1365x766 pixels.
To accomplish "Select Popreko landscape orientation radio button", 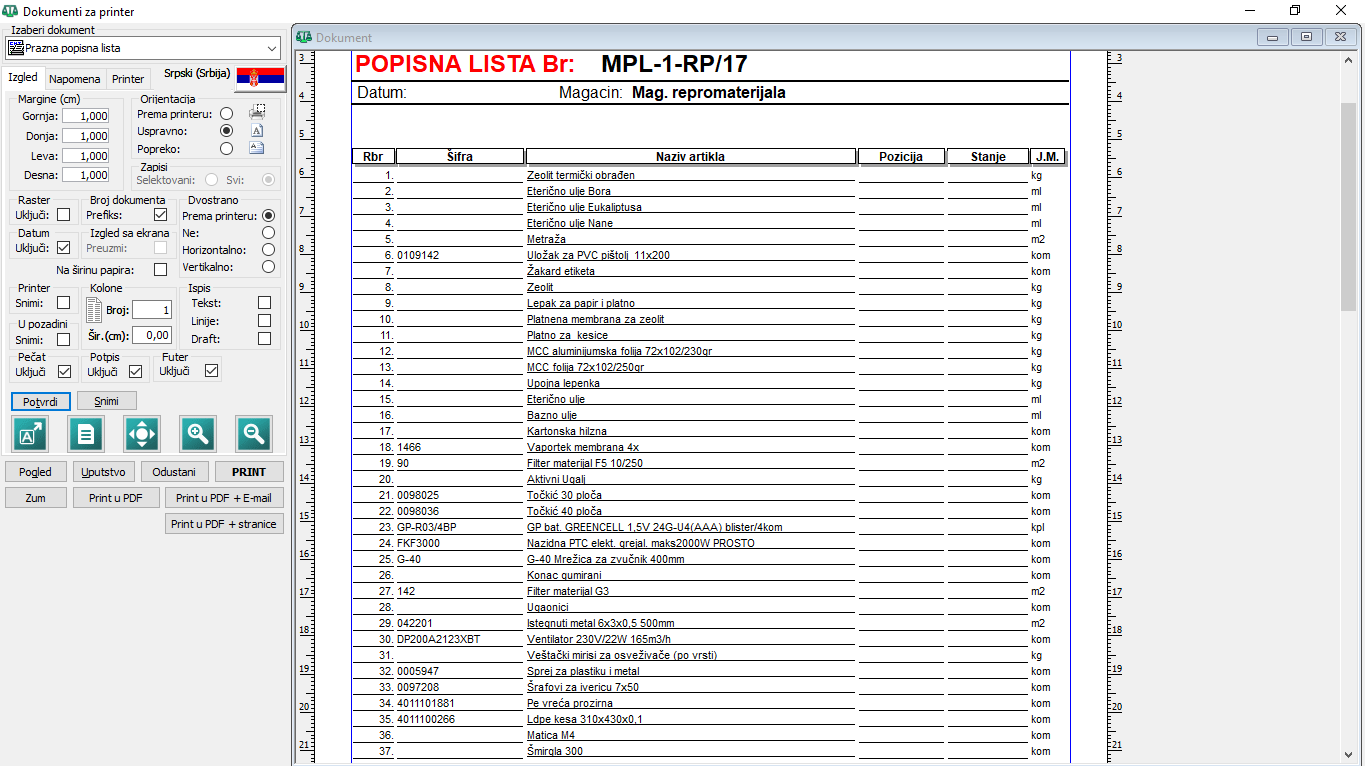I will click(x=227, y=148).
